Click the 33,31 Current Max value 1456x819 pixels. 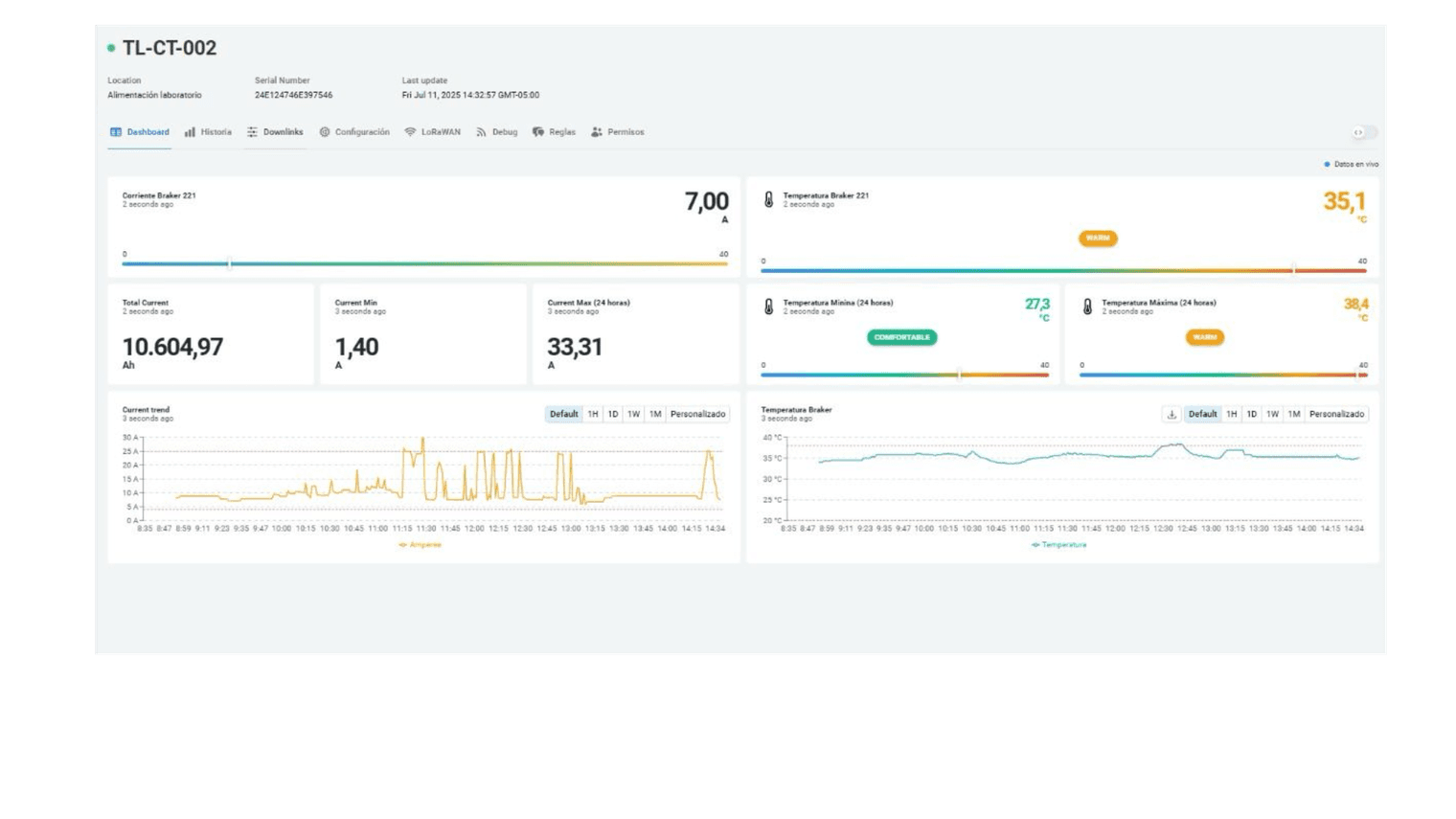click(x=575, y=347)
